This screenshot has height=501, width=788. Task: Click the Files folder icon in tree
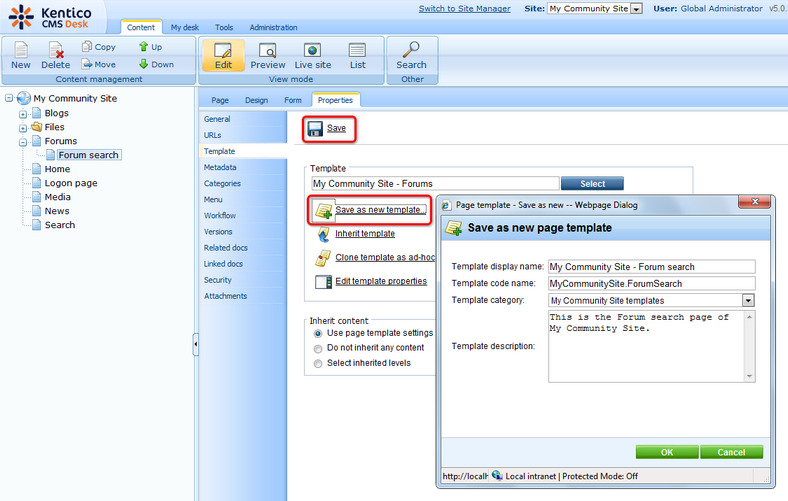click(x=37, y=127)
